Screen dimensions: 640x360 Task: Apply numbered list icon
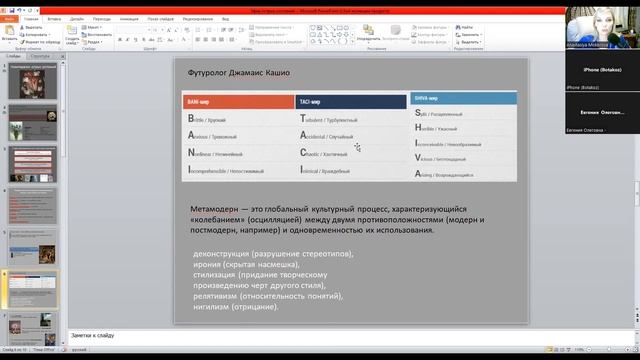(209, 30)
